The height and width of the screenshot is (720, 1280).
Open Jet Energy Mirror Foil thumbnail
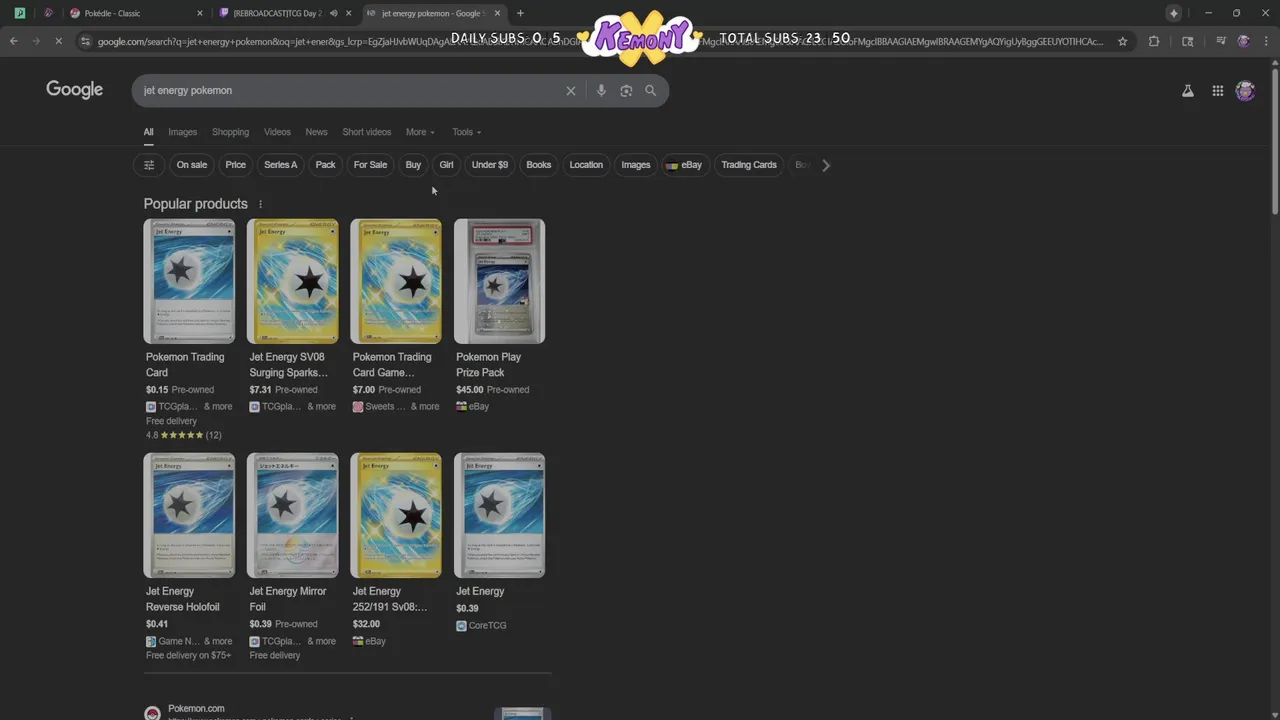(292, 515)
